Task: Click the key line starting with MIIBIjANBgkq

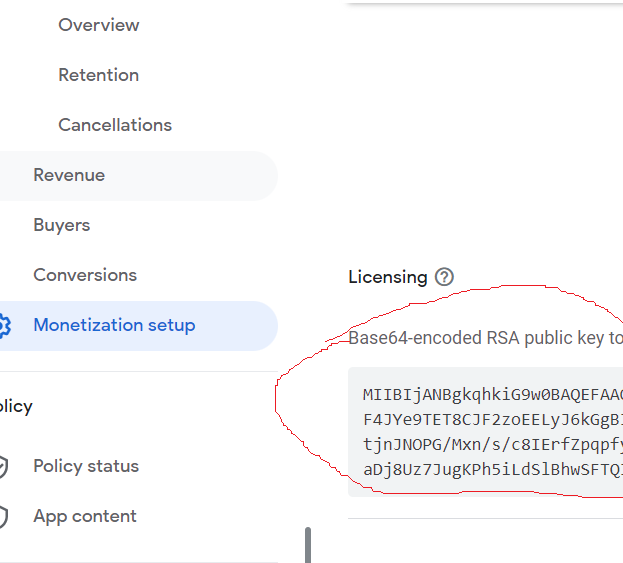Action: click(492, 394)
